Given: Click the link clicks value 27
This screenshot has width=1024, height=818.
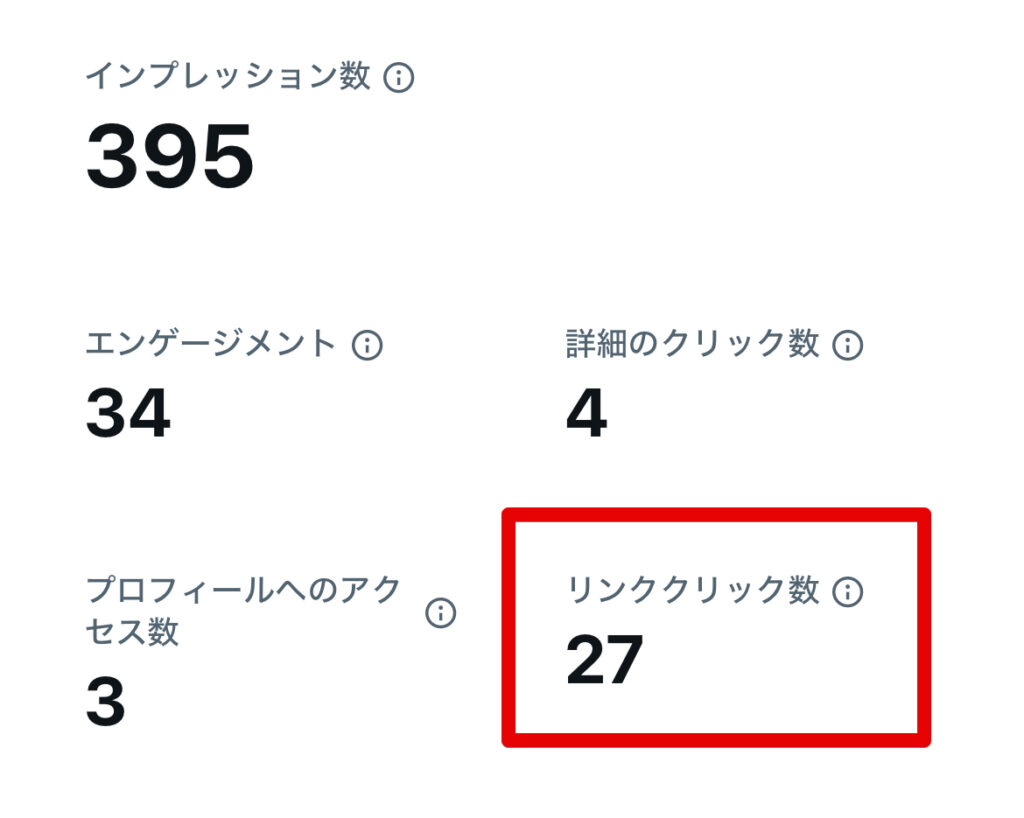Looking at the screenshot, I should point(604,660).
